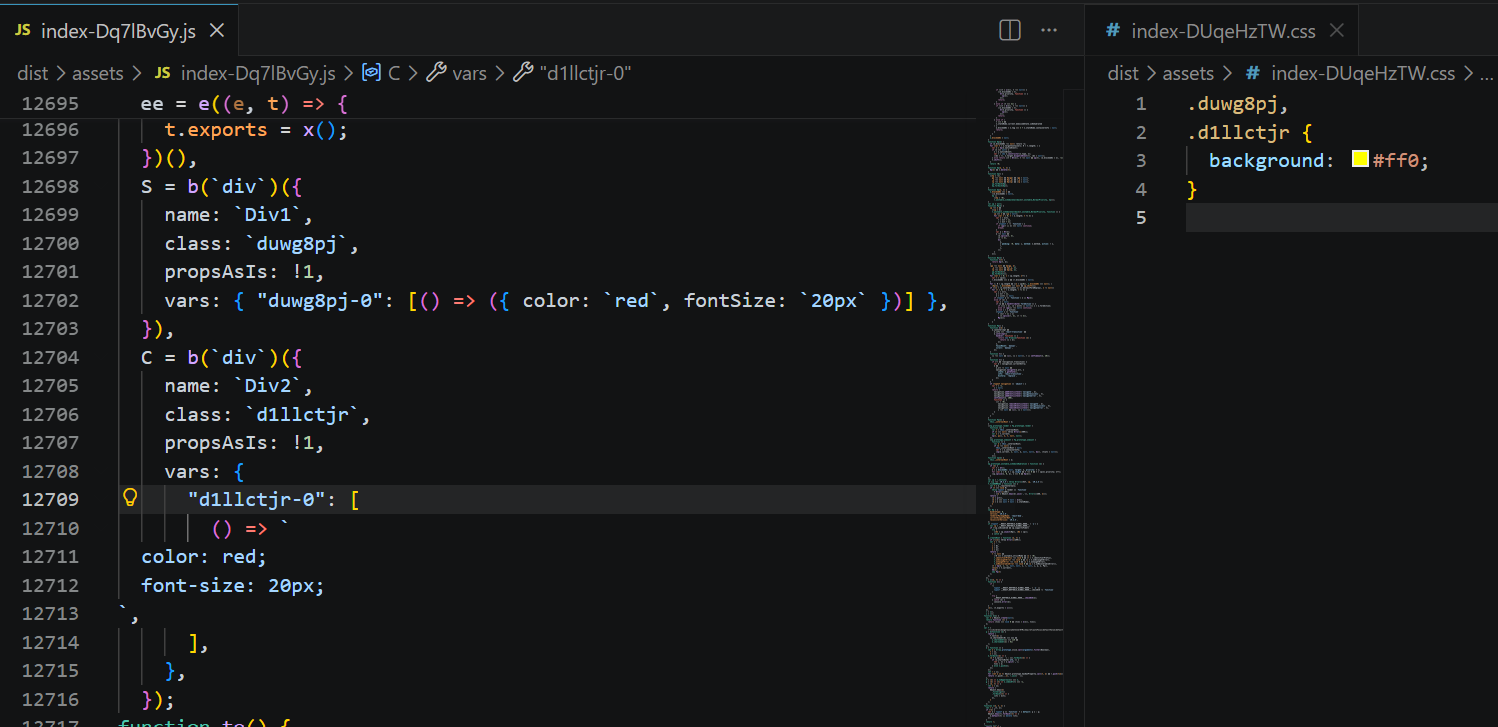Expand the assets breadcrumb in the CSS editor
The width and height of the screenshot is (1498, 727).
click(1188, 73)
